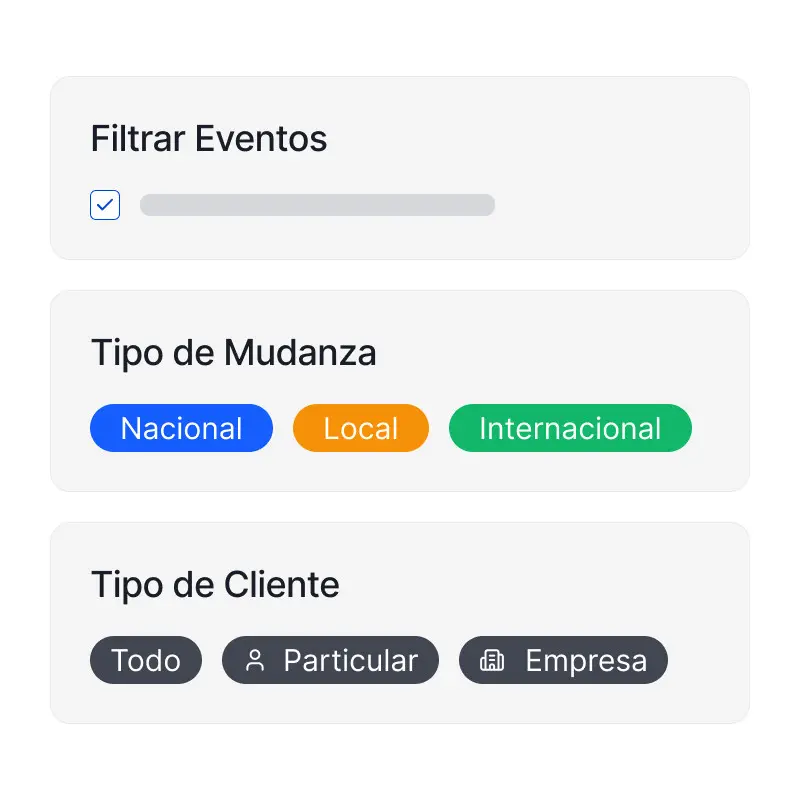Click the person icon on the Particular chip

258,659
